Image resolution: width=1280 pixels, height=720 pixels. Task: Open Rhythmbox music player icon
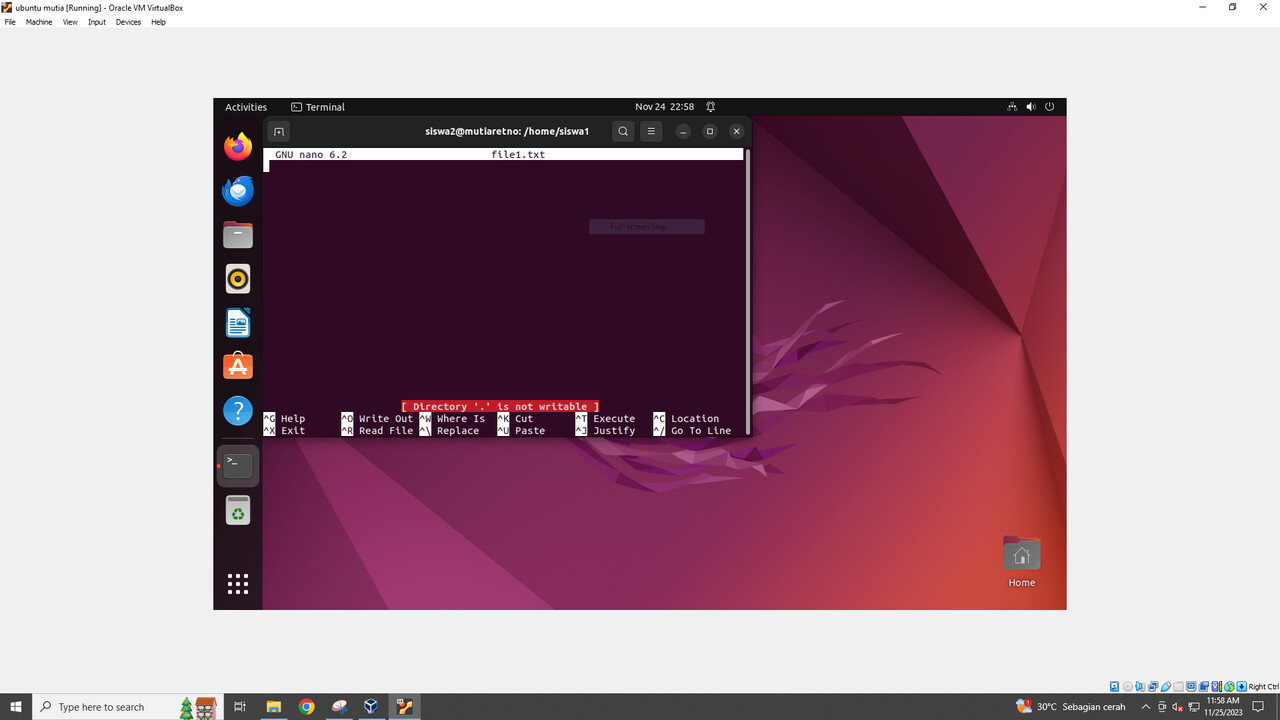pyautogui.click(x=238, y=279)
